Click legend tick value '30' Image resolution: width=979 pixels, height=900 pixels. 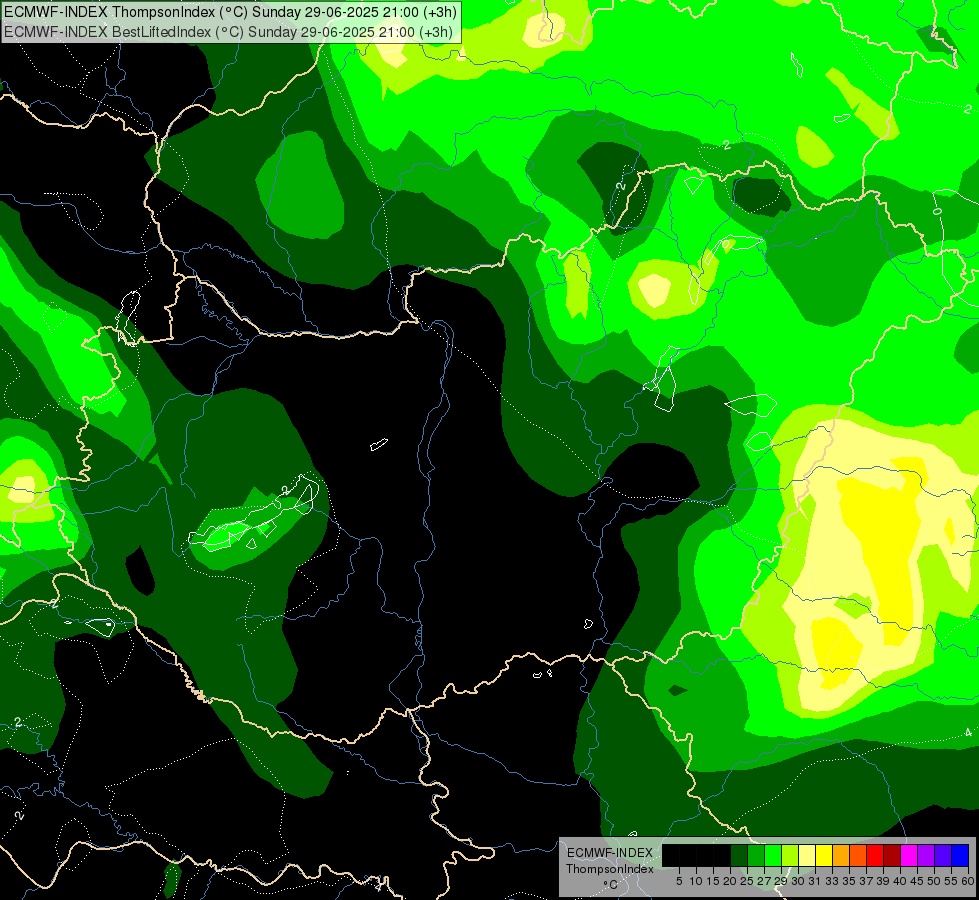point(799,881)
